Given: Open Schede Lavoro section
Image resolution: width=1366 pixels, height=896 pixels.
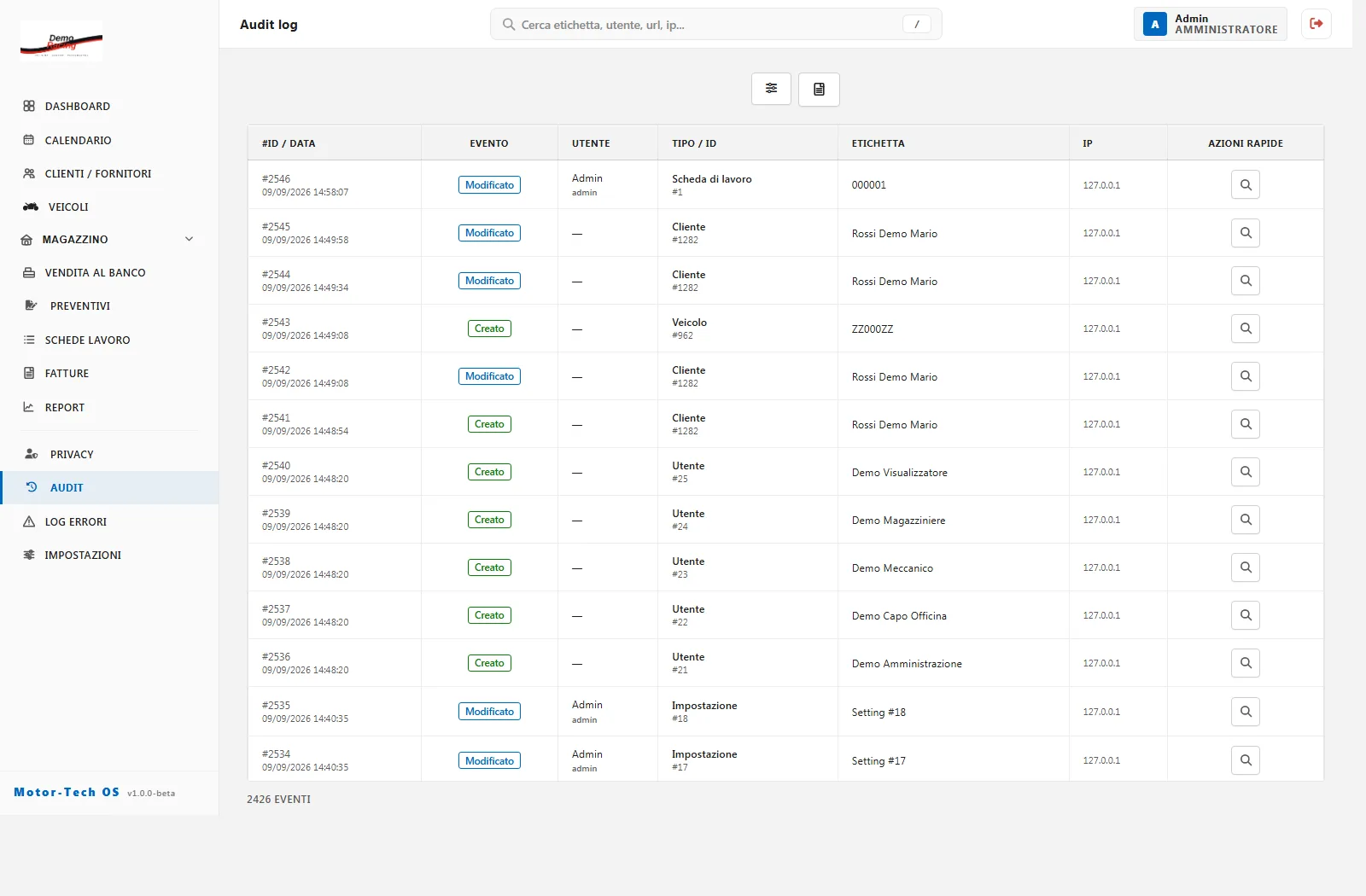Looking at the screenshot, I should click(x=109, y=340).
